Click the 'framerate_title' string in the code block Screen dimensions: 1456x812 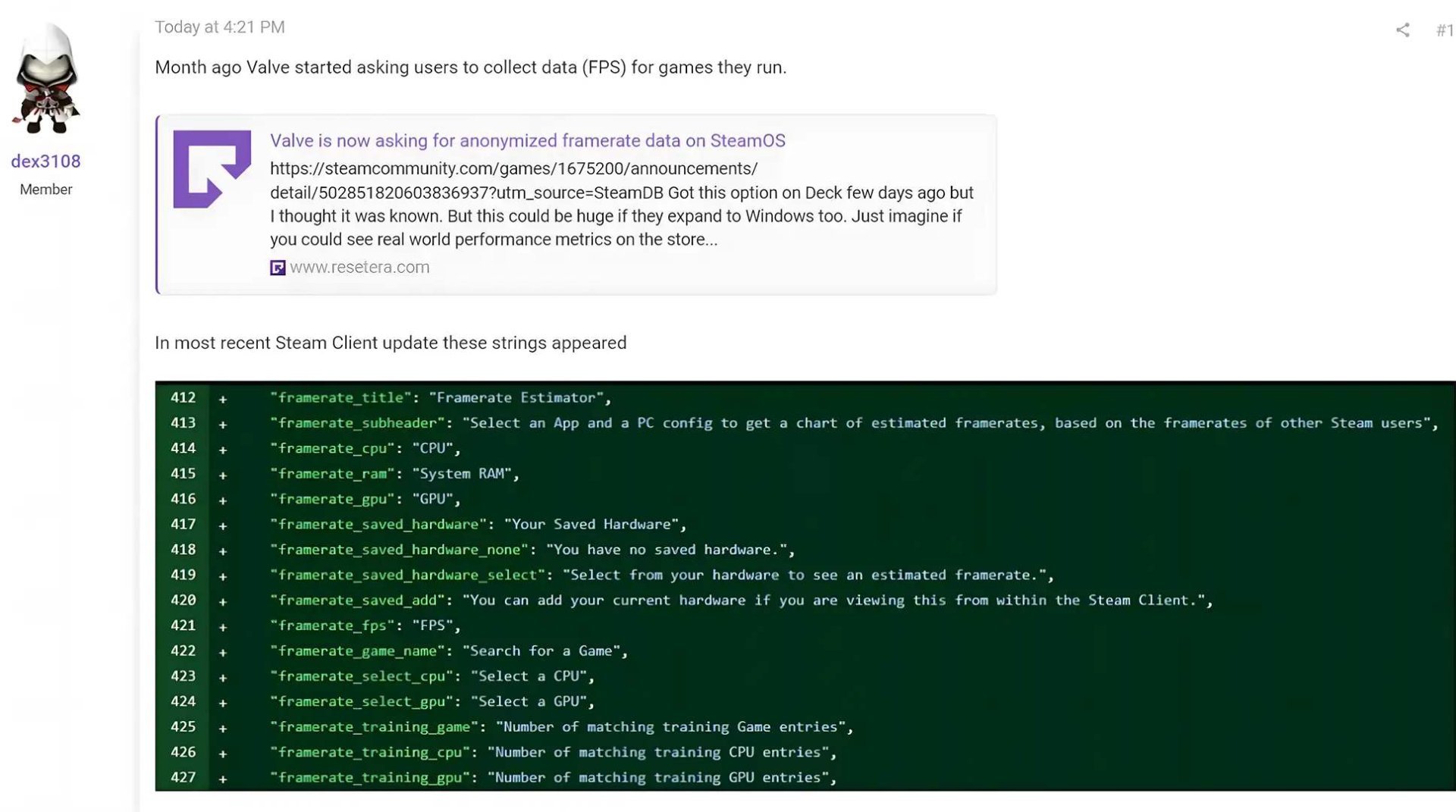point(339,397)
